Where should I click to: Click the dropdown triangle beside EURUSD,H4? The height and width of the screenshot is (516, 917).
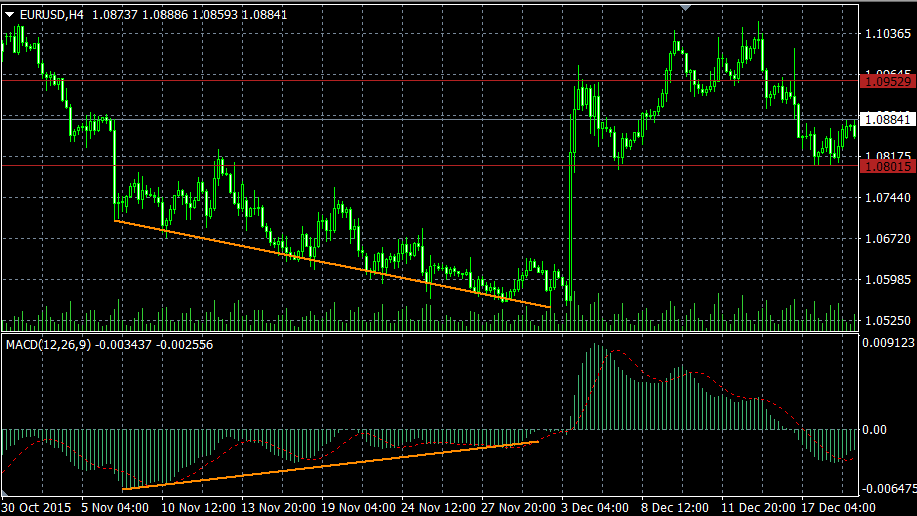pyautogui.click(x=10, y=15)
